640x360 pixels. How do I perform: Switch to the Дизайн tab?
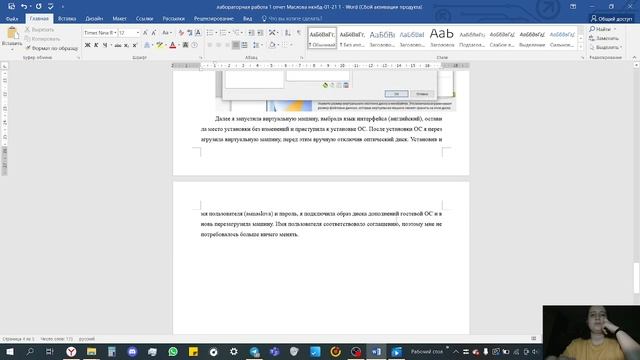point(94,18)
